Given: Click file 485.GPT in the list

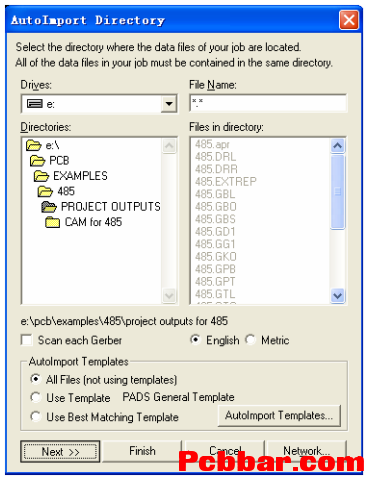Looking at the screenshot, I should coord(215,282).
